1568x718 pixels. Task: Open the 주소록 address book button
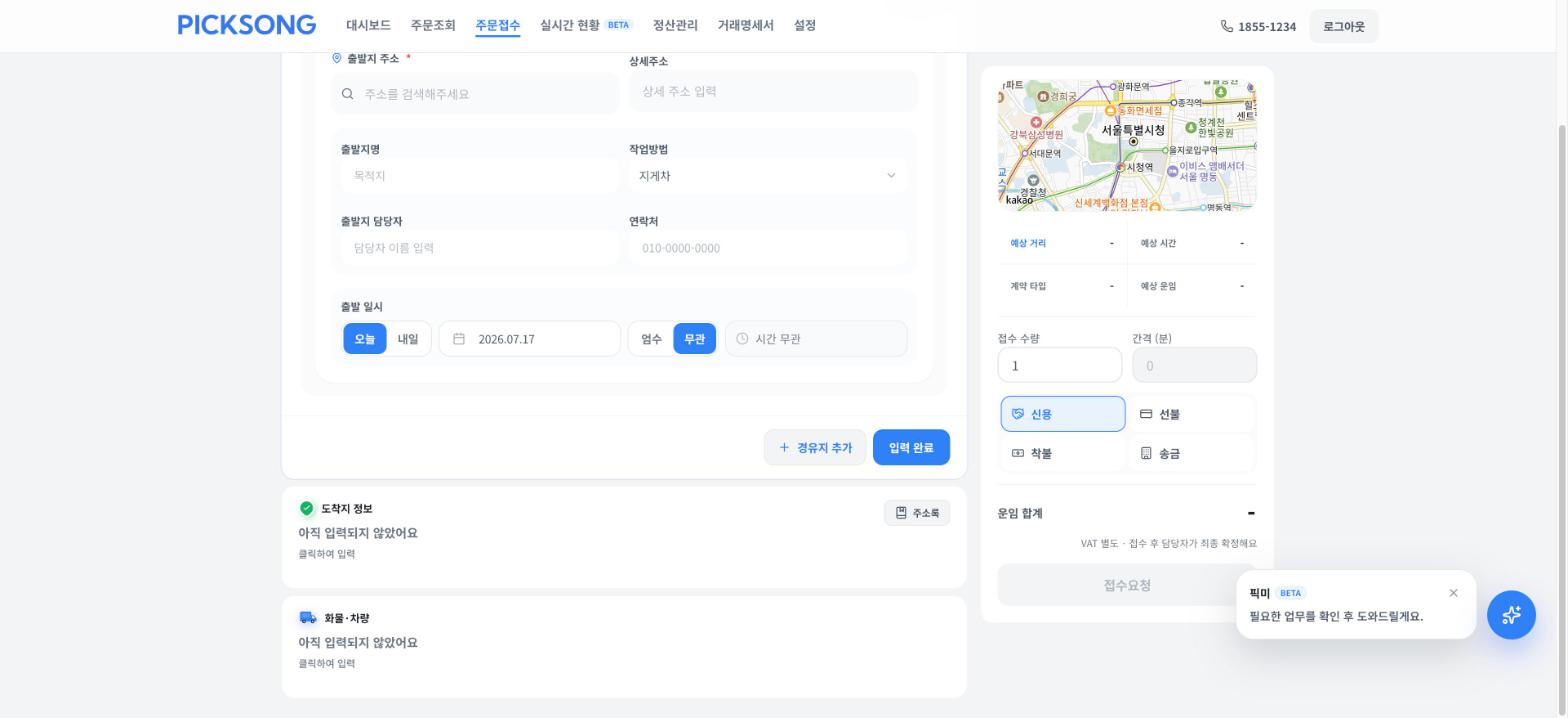917,513
